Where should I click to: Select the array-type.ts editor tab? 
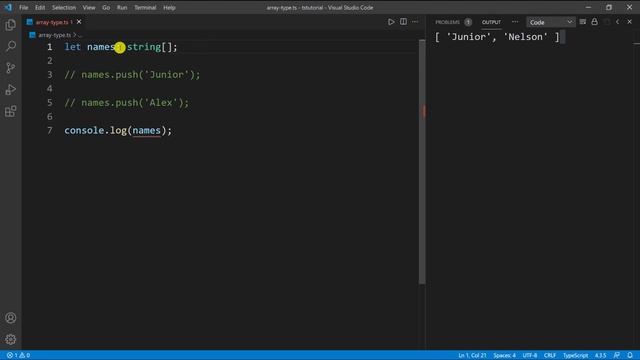(53, 22)
